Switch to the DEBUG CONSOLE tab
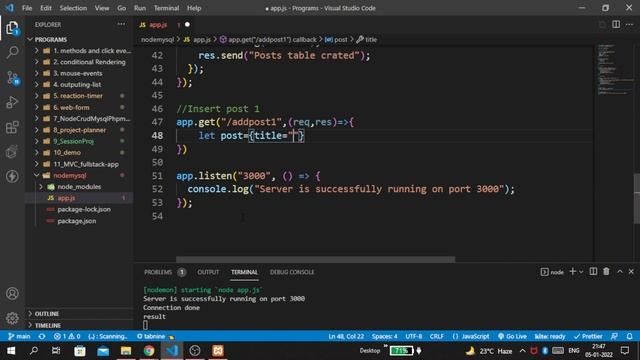The image size is (640, 360). [292, 272]
